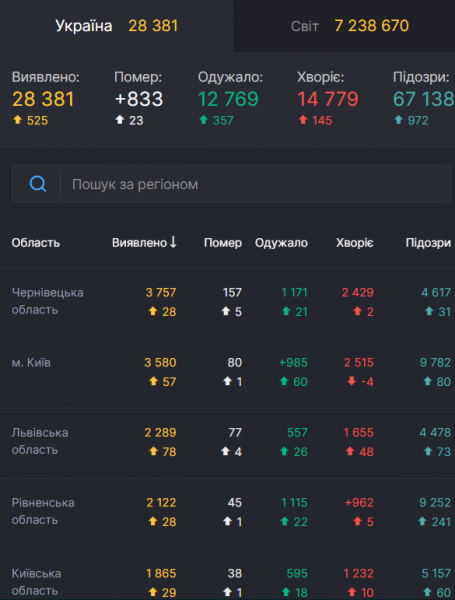Sort the table by Помер column

(x=223, y=243)
